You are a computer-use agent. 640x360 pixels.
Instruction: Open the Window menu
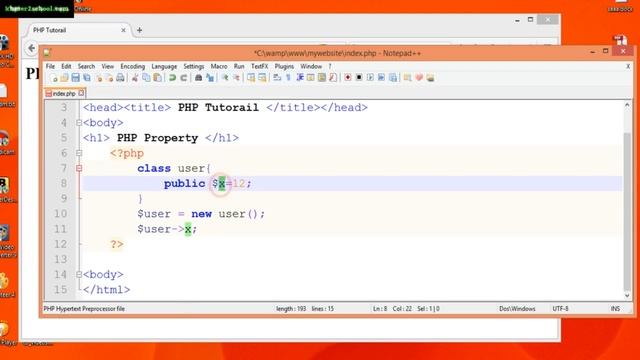click(311, 66)
